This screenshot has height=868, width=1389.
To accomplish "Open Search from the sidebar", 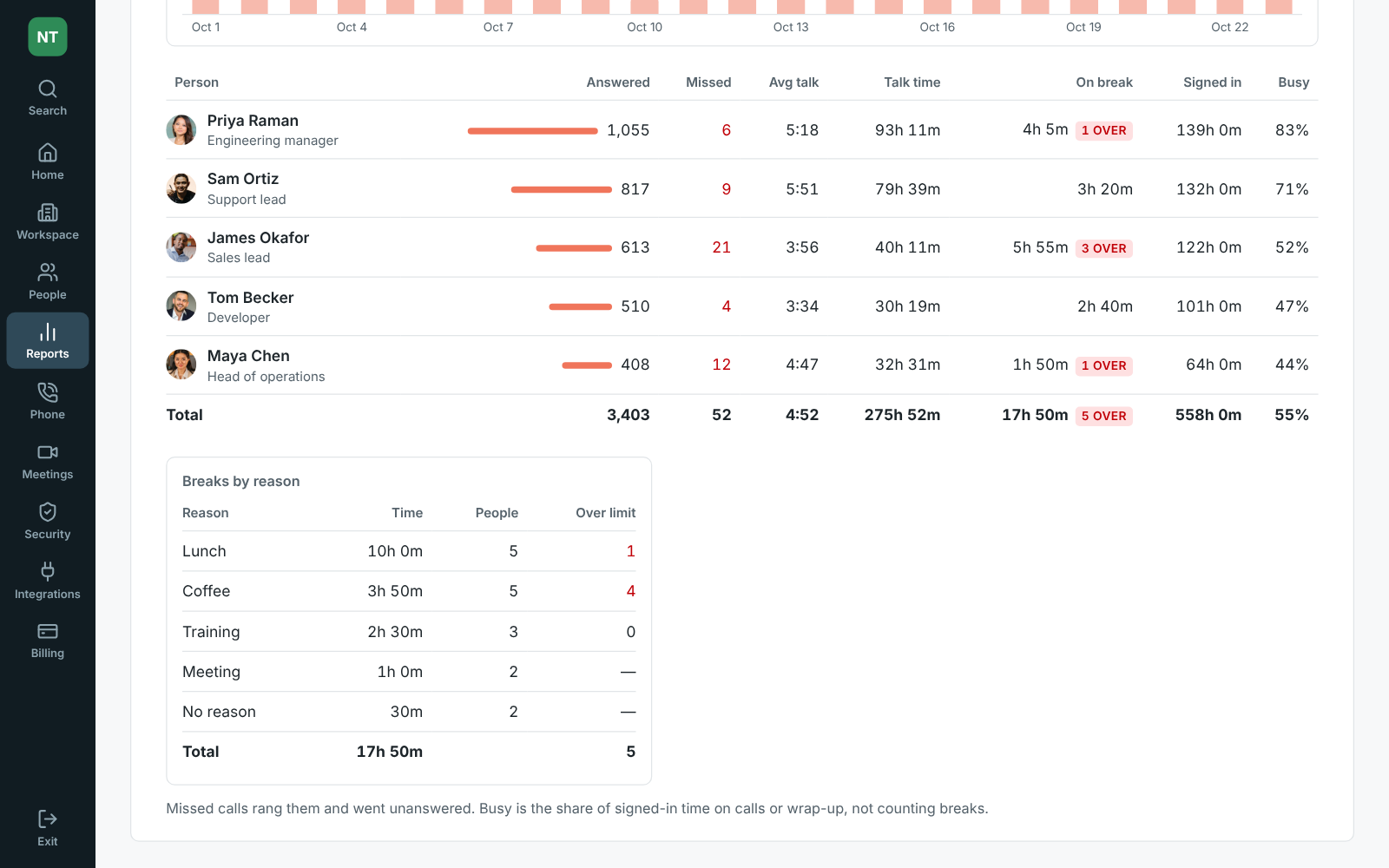I will 48,98.
